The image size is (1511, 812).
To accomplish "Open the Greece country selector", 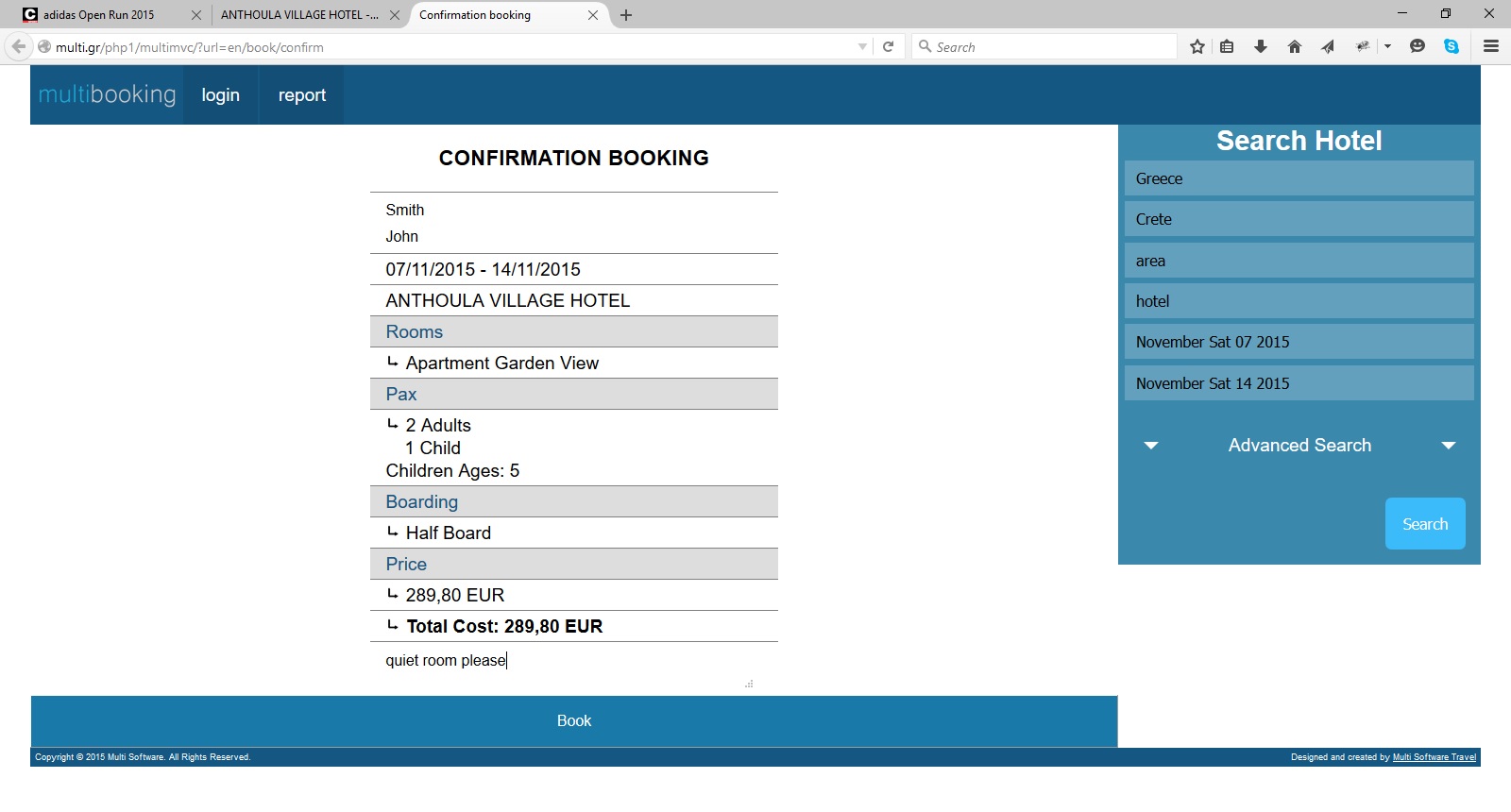I will click(x=1299, y=178).
